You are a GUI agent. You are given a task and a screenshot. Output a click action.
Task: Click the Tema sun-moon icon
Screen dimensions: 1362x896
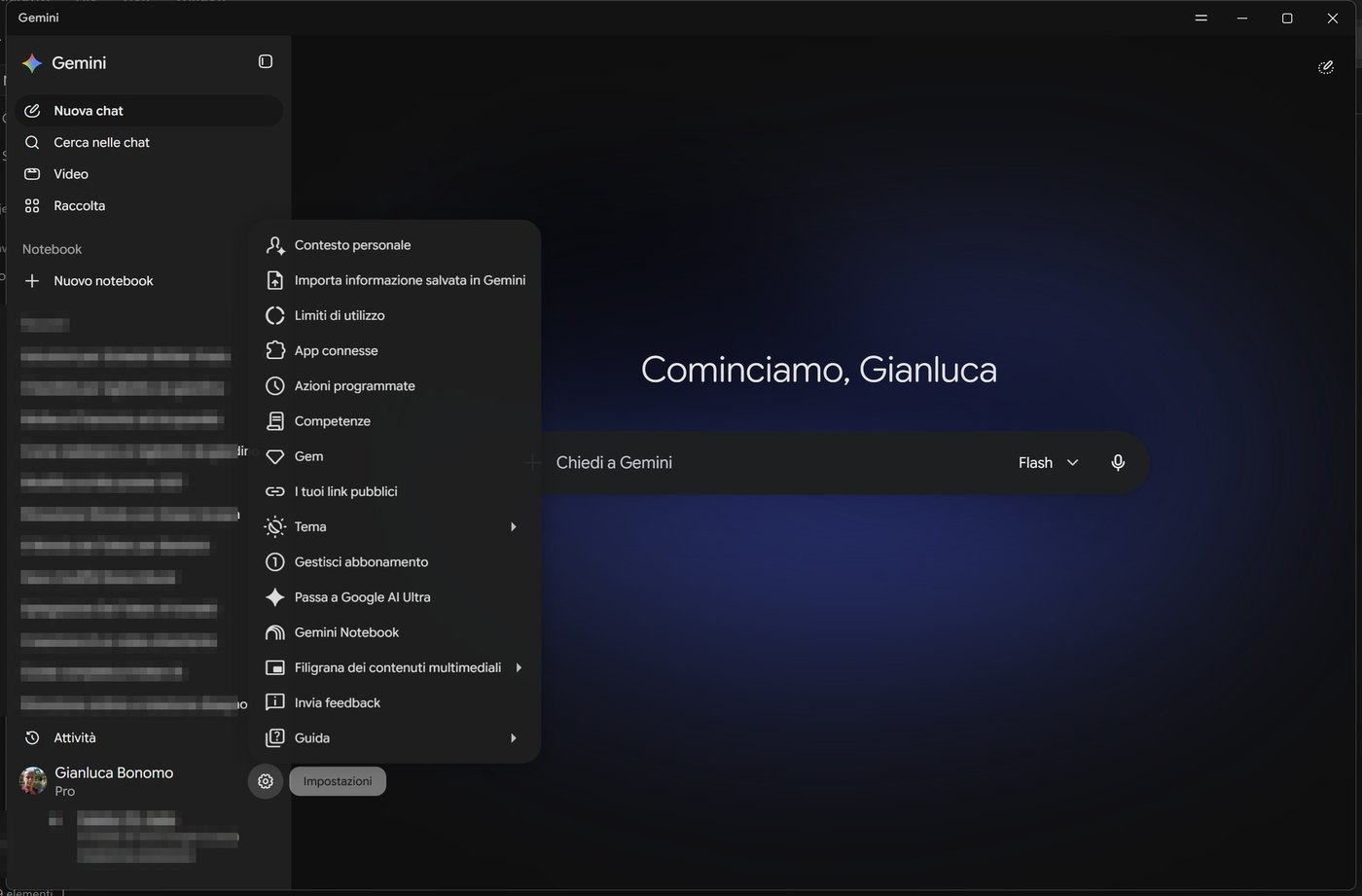pos(275,526)
